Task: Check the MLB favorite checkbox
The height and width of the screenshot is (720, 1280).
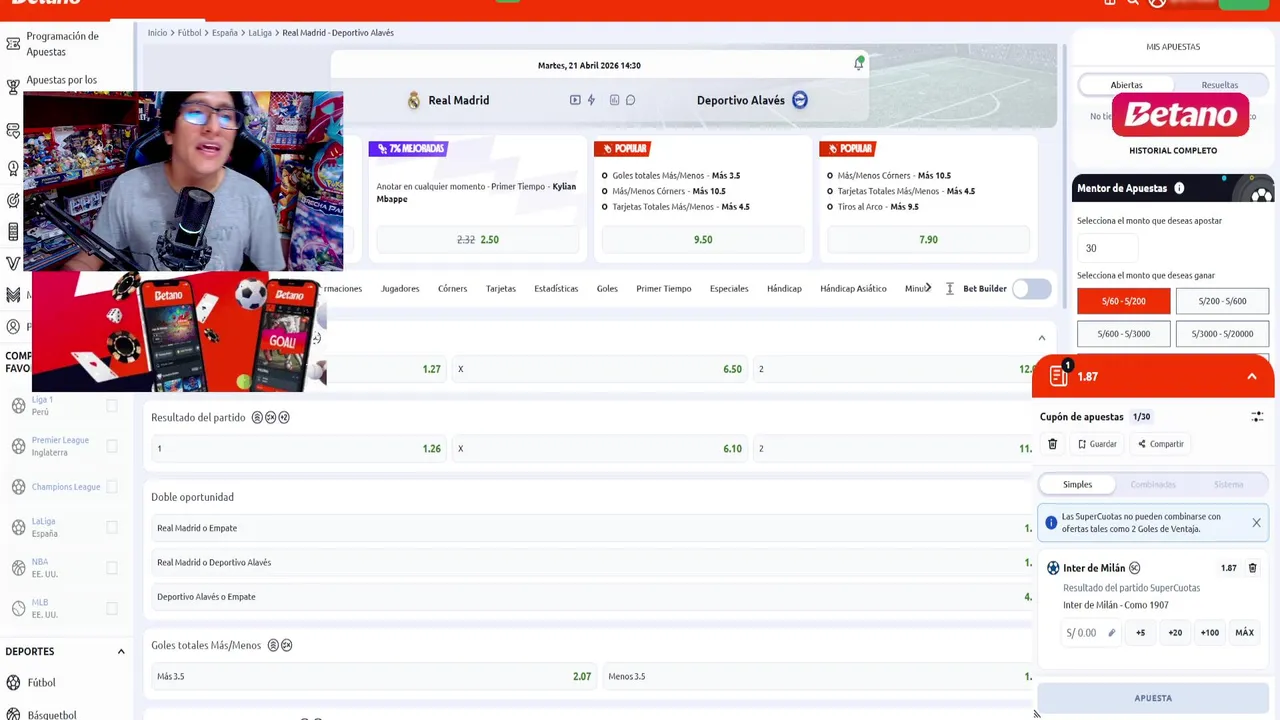Action: pos(112,608)
